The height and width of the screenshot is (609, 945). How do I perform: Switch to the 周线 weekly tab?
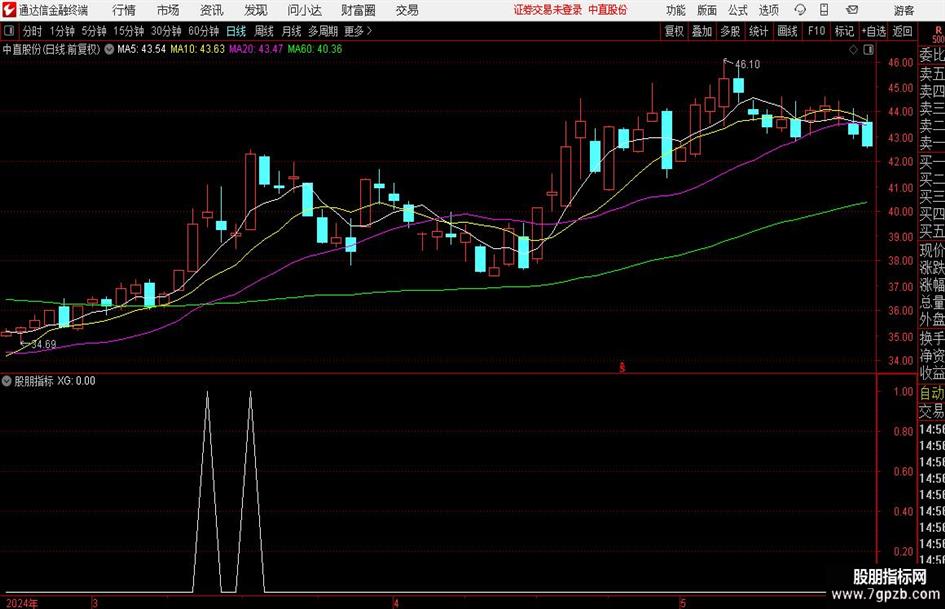pos(264,31)
